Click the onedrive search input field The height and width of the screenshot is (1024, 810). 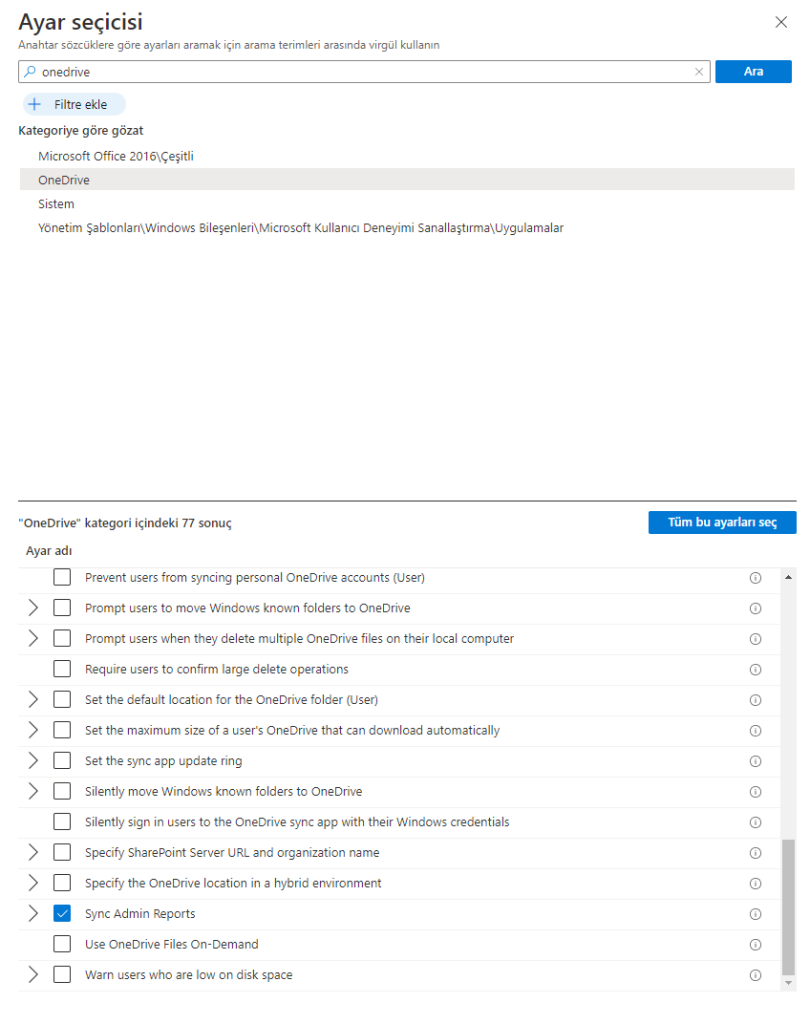pyautogui.click(x=360, y=72)
